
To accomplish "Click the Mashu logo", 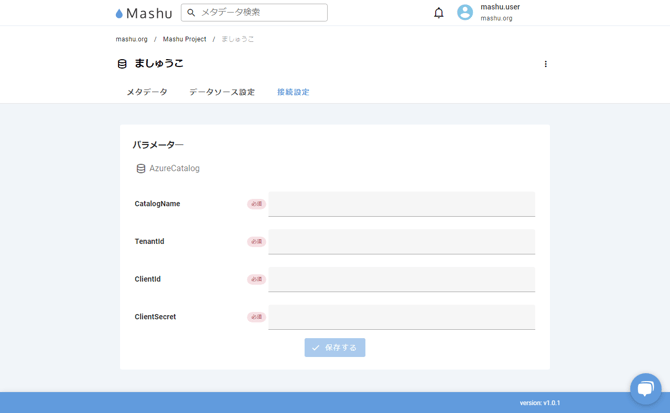I will click(144, 13).
